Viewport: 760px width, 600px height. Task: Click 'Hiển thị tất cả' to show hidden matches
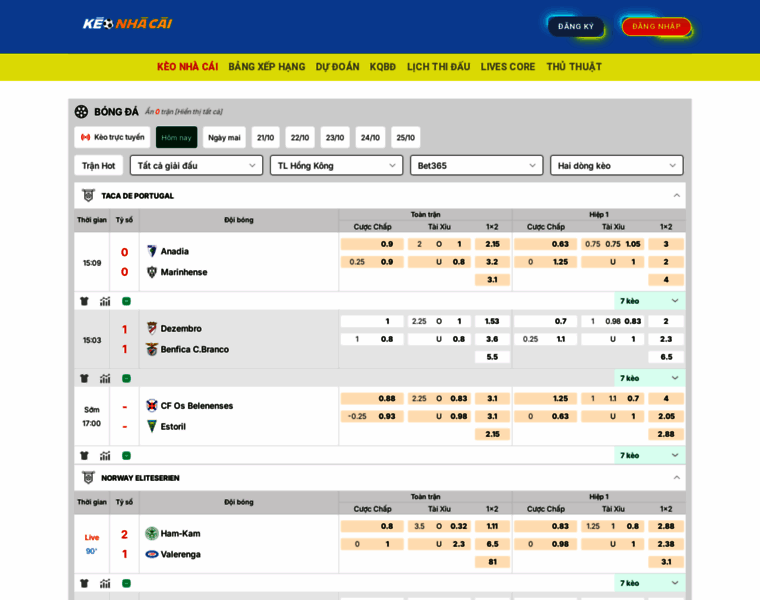point(198,112)
